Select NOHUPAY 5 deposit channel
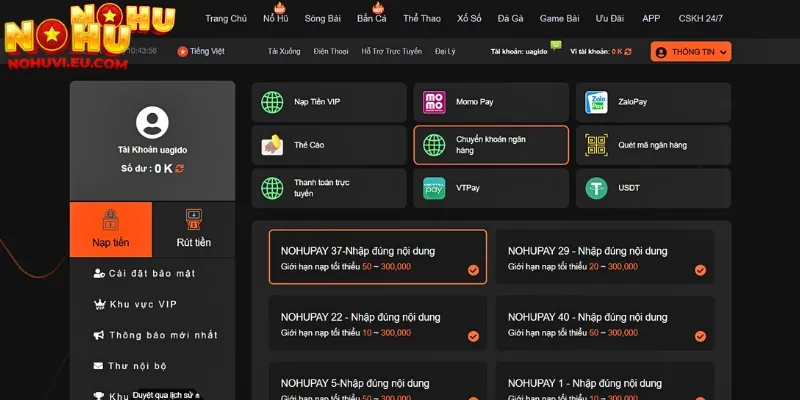 tap(378, 381)
